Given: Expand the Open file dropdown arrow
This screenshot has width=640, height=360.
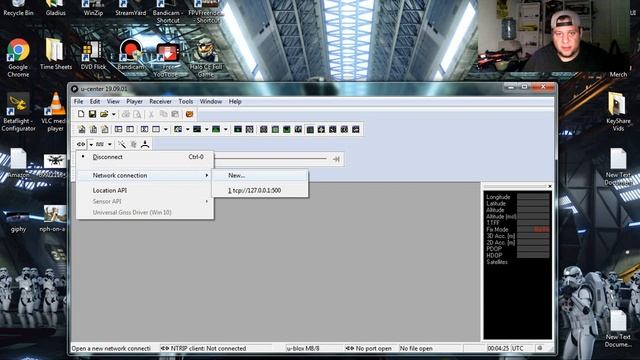Looking at the screenshot, I should click(x=114, y=115).
